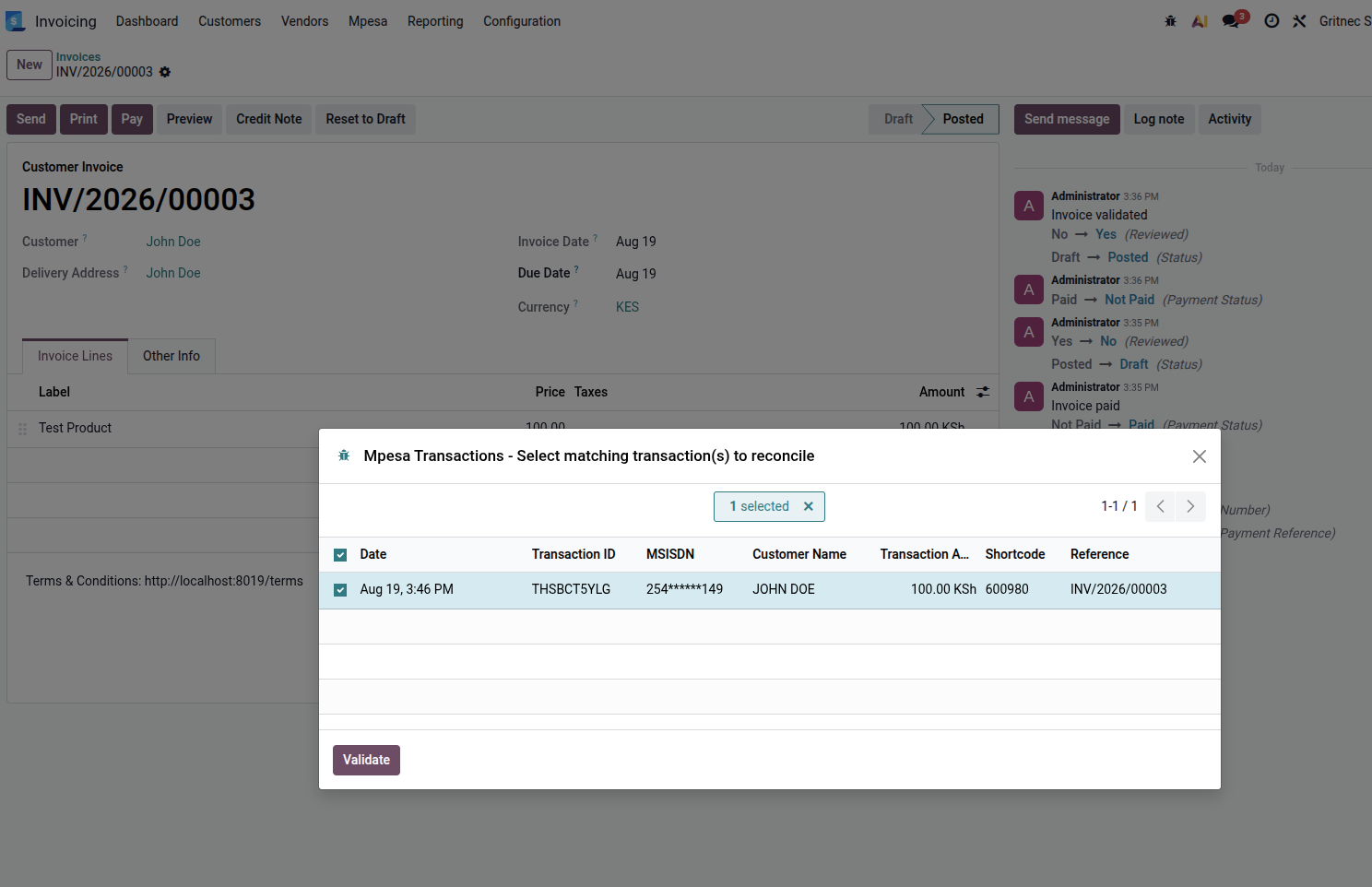Open the Reporting menu
The image size is (1372, 887).
[435, 21]
